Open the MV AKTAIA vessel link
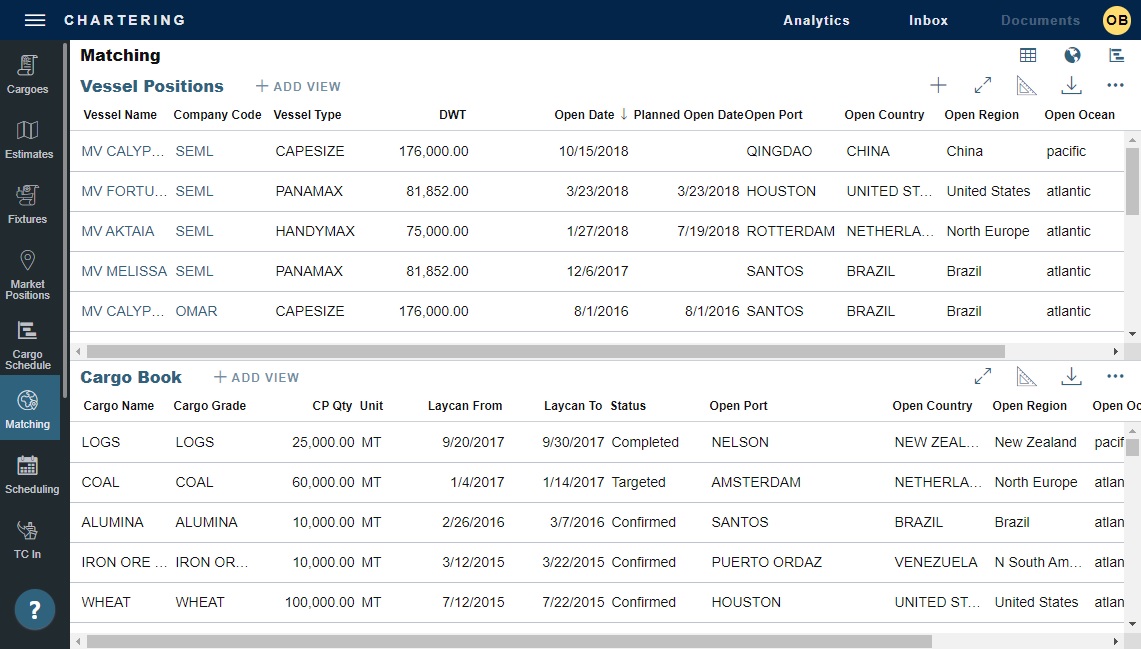The width and height of the screenshot is (1141, 649). coord(118,231)
